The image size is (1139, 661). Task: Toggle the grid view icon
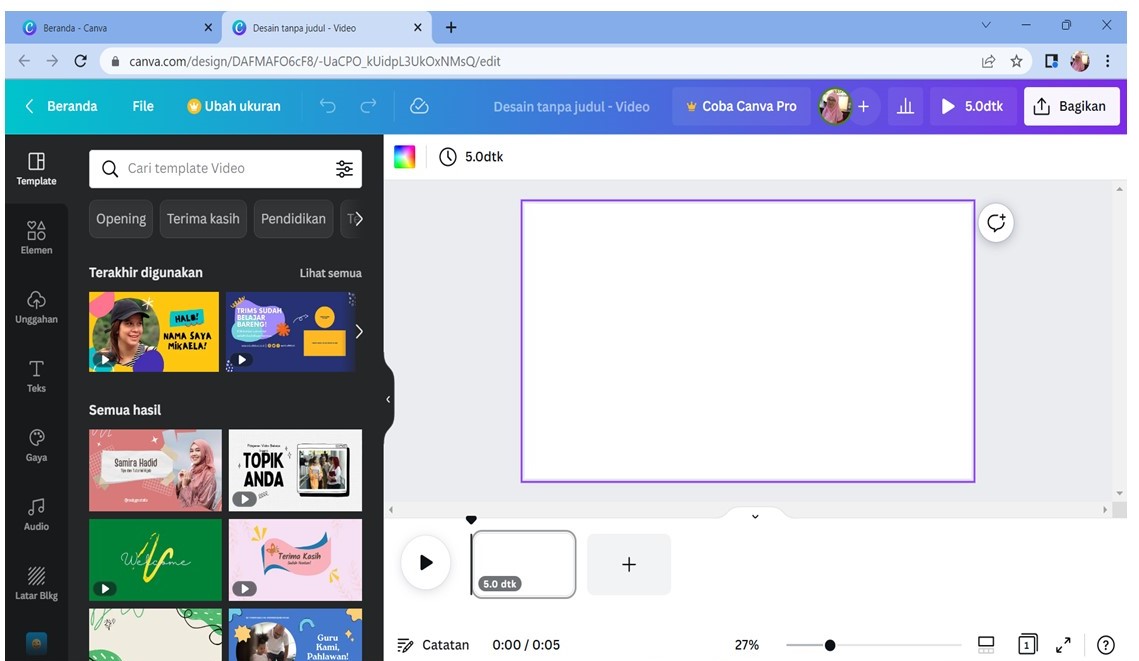click(986, 645)
